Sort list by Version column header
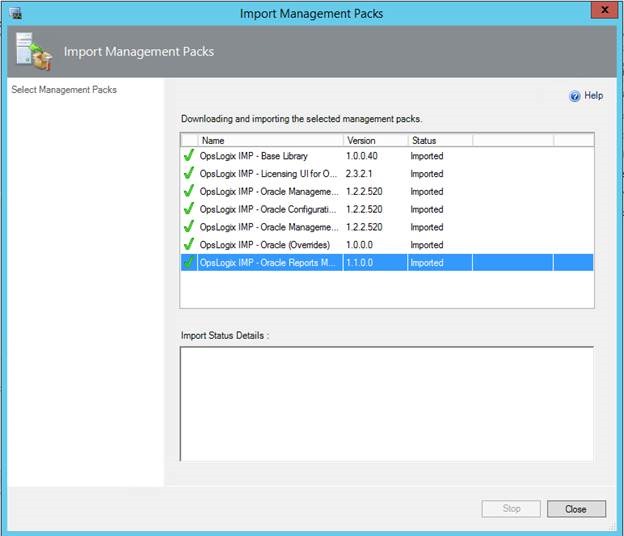The width and height of the screenshot is (624, 536). click(x=374, y=141)
